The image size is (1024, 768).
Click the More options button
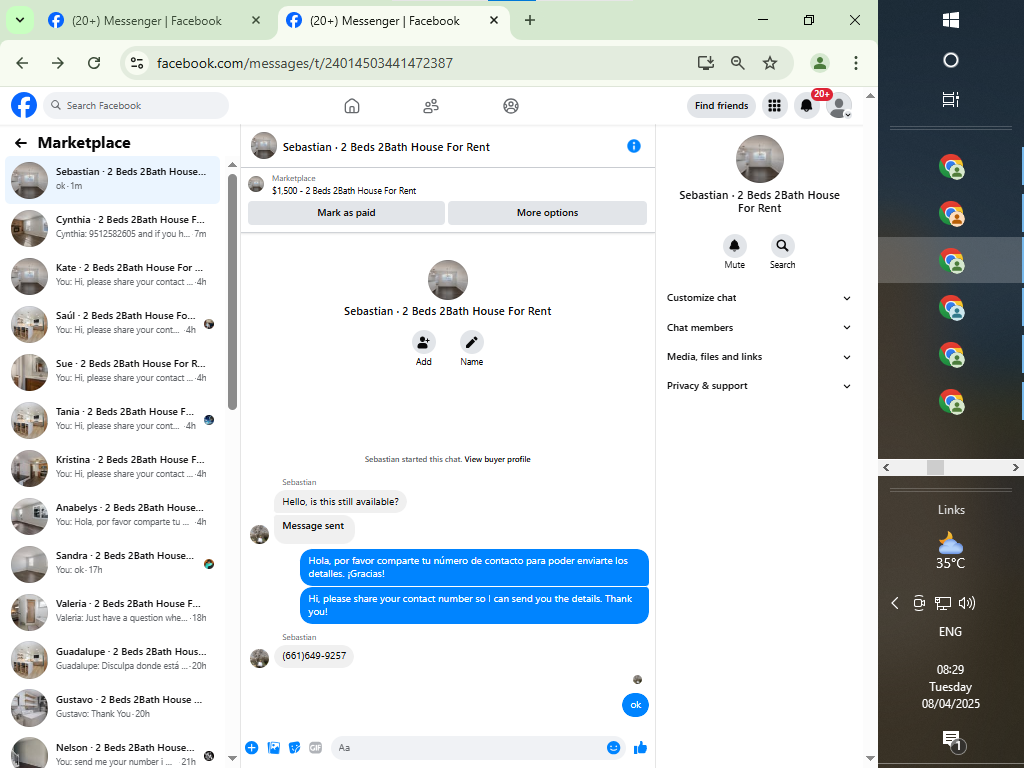pyautogui.click(x=547, y=213)
